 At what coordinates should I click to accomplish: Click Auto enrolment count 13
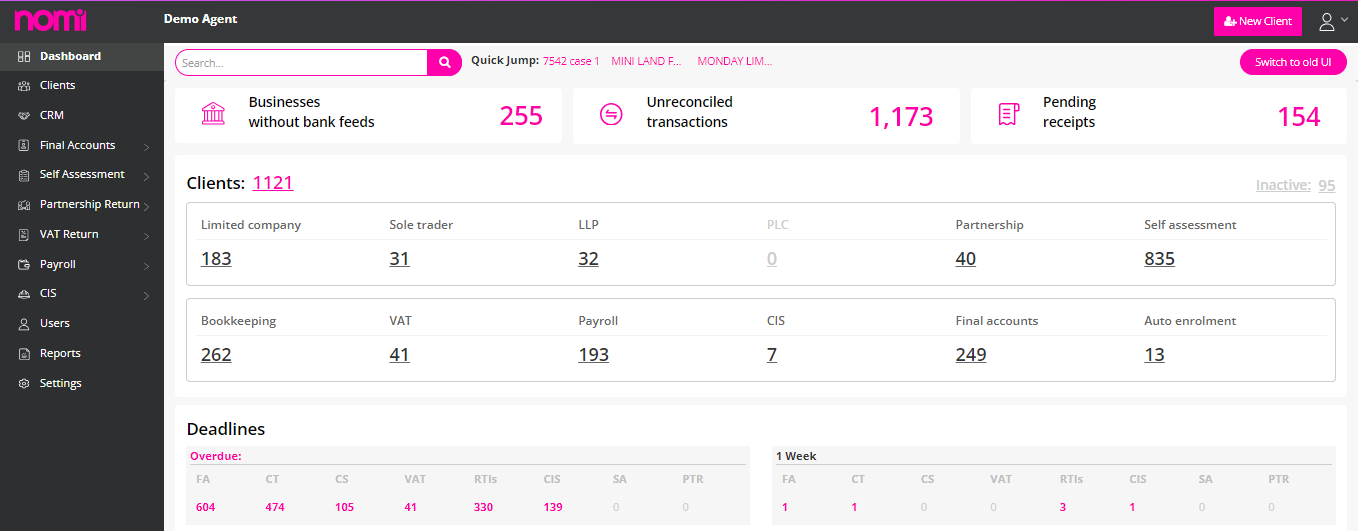[x=1154, y=355]
